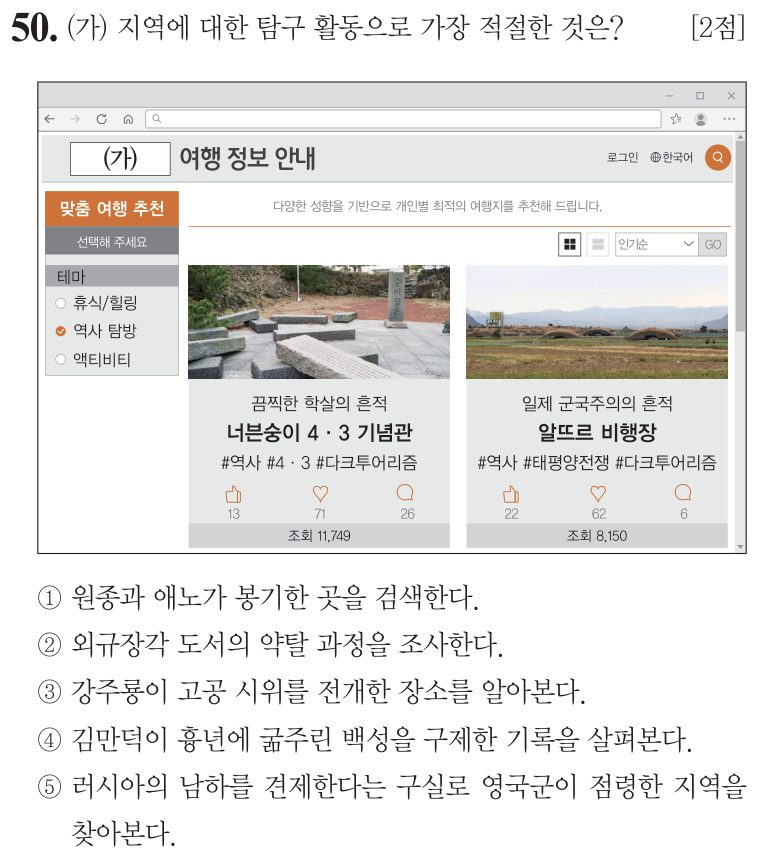Click the browser forward arrow
This screenshot has height=859, width=759.
[x=75, y=119]
